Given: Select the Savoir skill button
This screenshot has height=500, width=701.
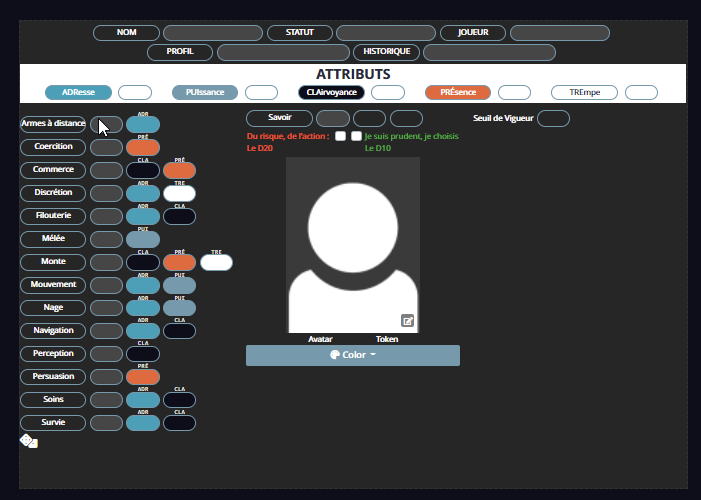Looking at the screenshot, I should [x=279, y=118].
